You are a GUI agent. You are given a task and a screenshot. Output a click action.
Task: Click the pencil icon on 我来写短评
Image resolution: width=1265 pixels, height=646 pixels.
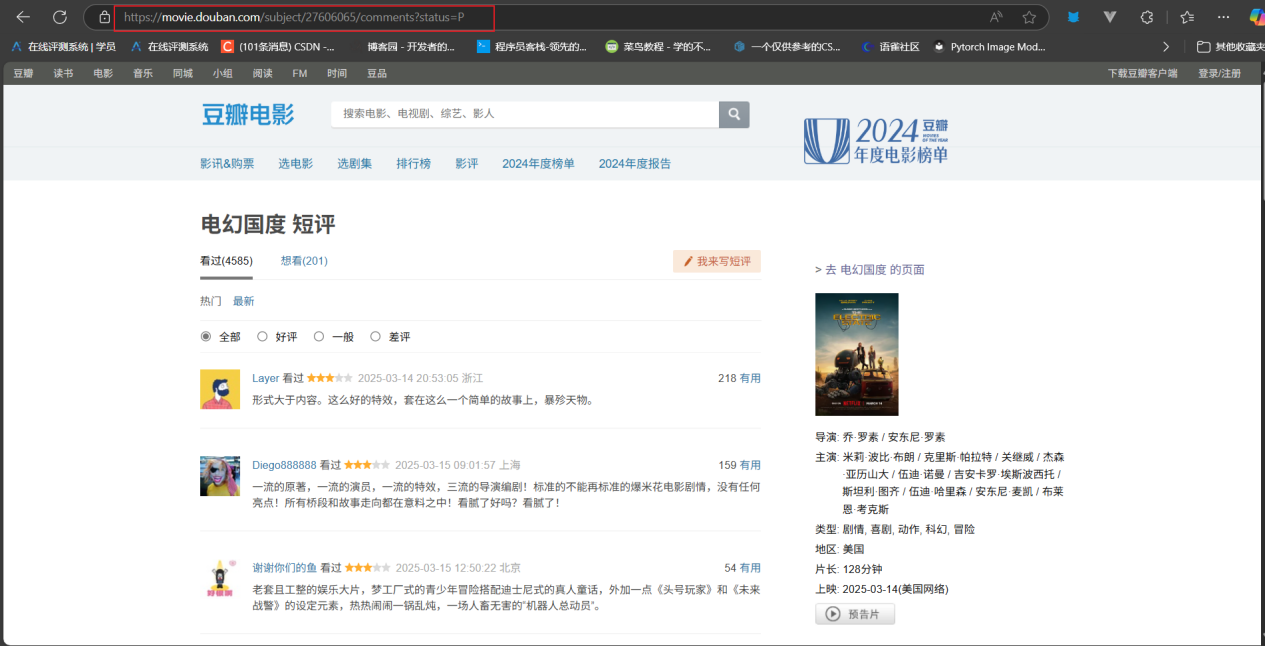[688, 262]
